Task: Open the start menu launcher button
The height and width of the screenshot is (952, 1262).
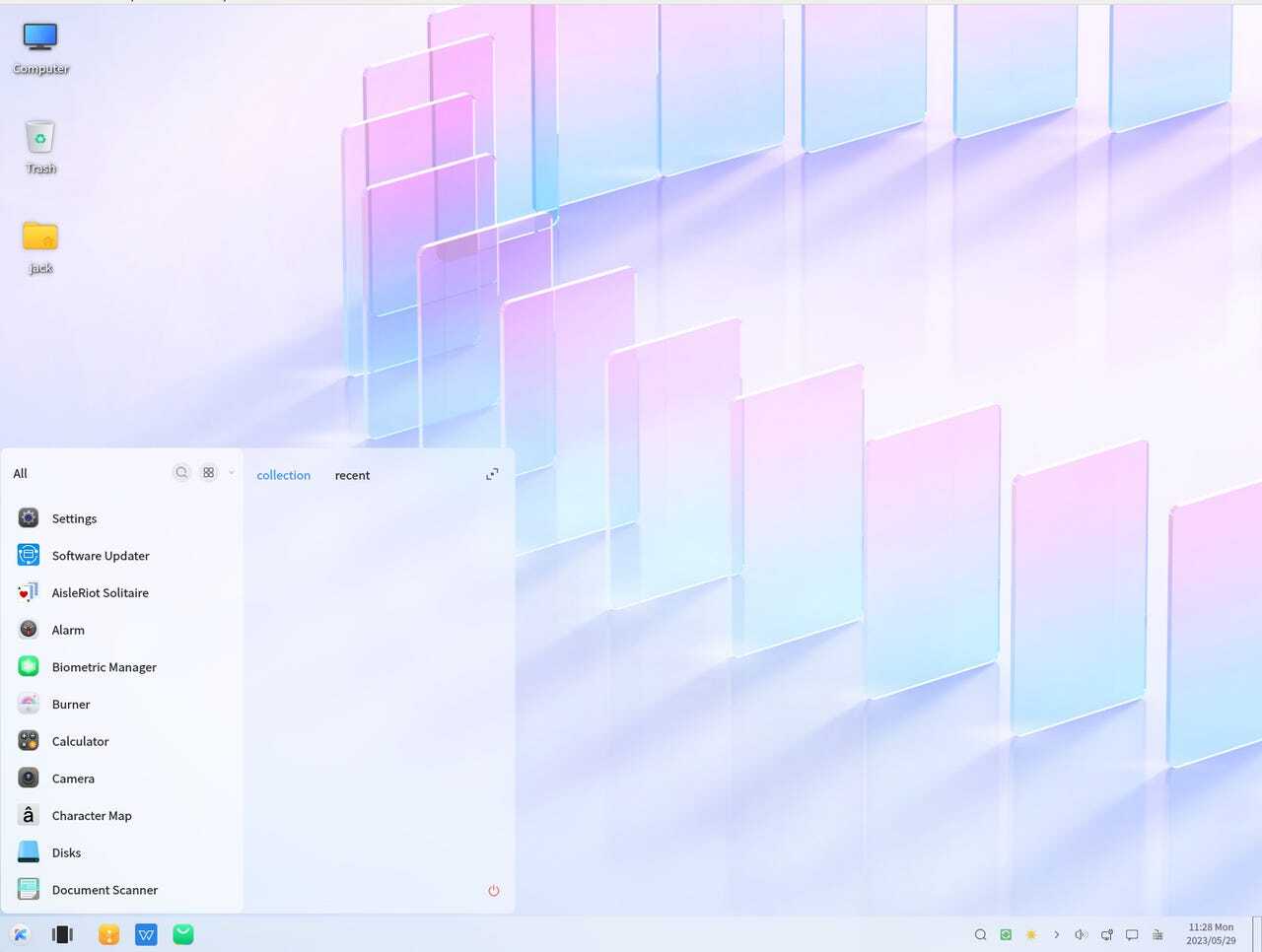Action: tap(20, 934)
